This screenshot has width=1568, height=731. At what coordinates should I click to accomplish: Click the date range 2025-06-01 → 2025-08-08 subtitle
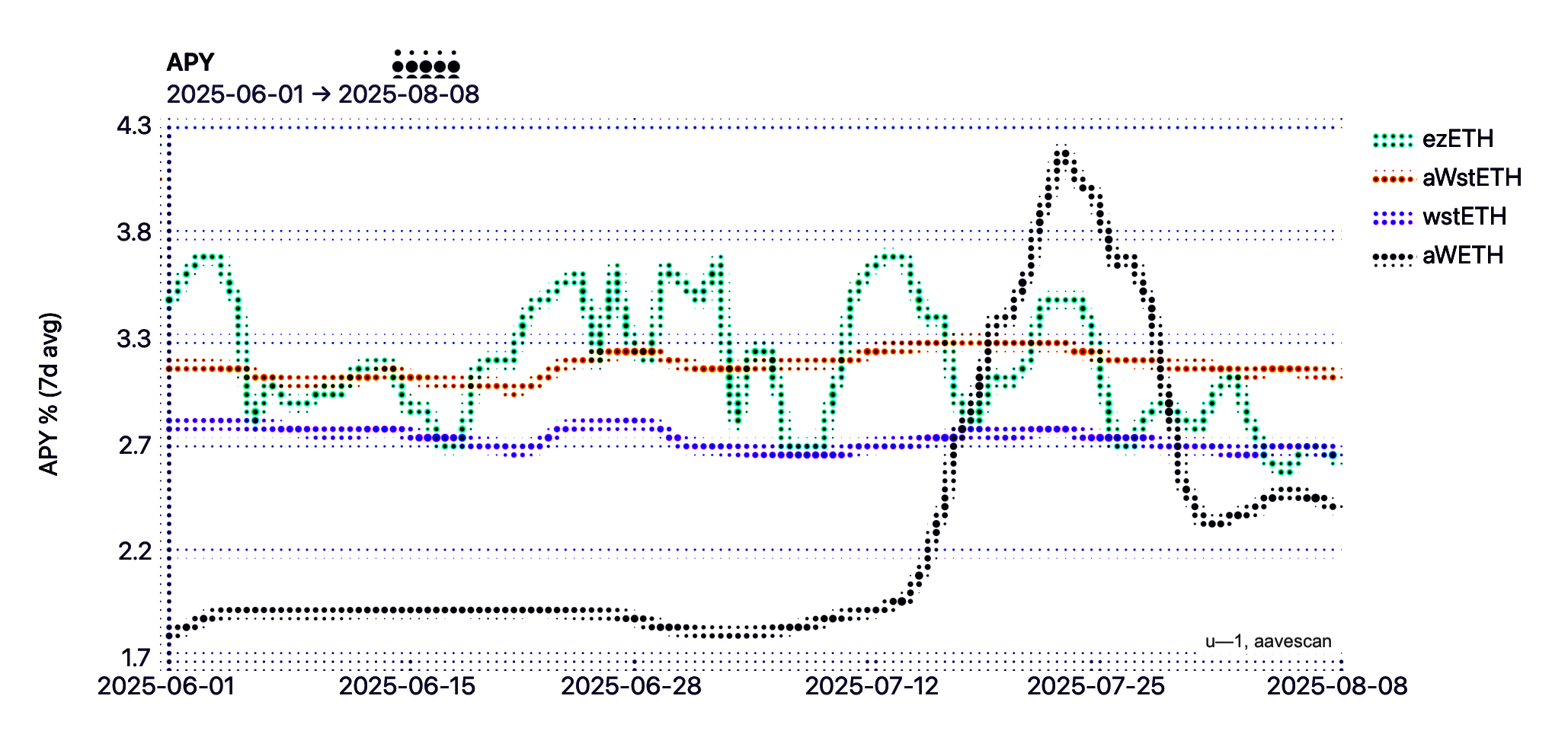[323, 94]
